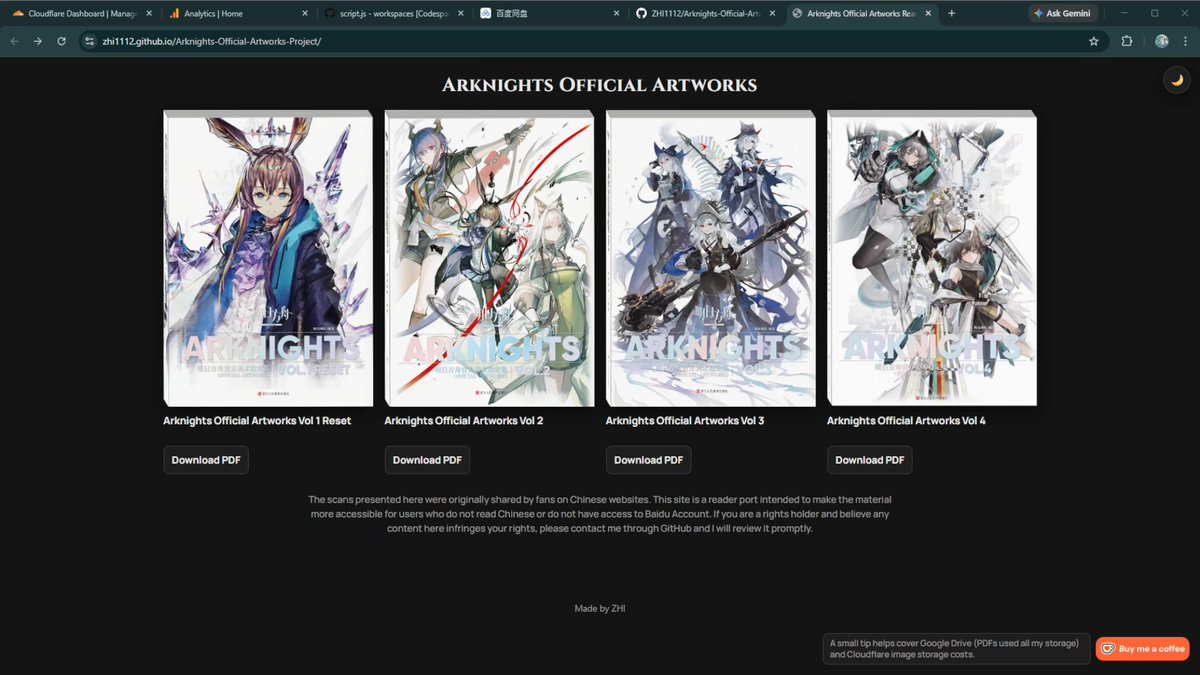
Task: Go back to previous page
Action: pos(14,41)
